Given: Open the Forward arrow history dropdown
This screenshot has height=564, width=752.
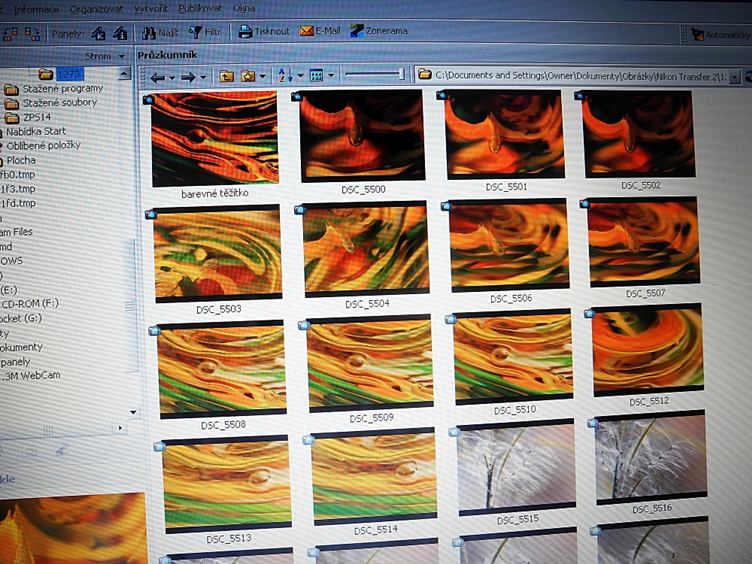Looking at the screenshot, I should point(203,77).
